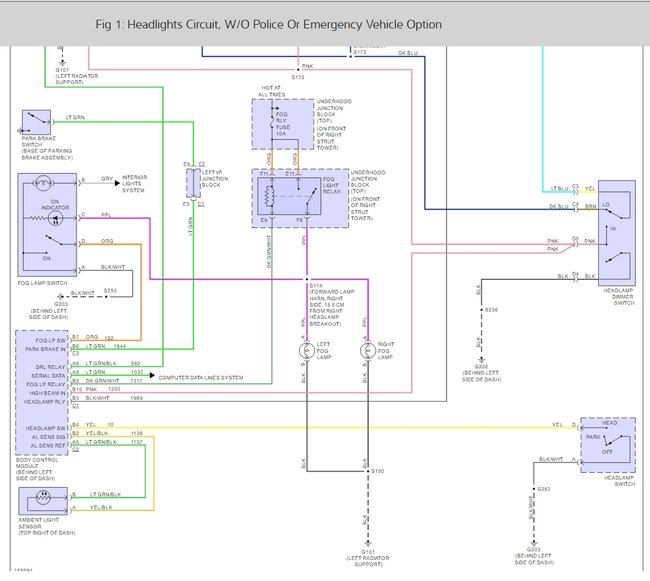Click the FOG LAMP SWITCH label
Screen dimensions: 650x581
tap(42, 283)
